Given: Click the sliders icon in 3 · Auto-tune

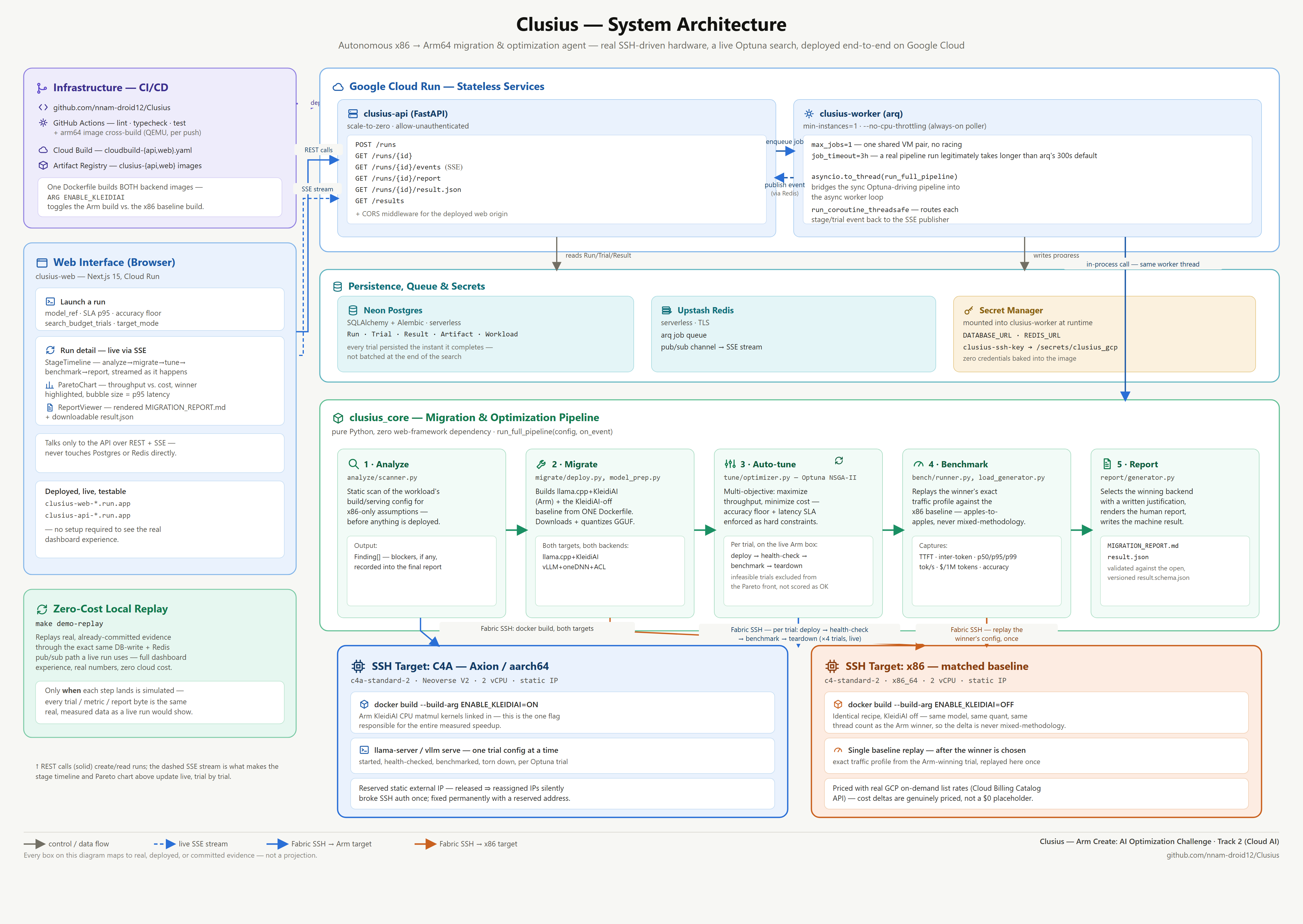Looking at the screenshot, I should click(x=730, y=464).
